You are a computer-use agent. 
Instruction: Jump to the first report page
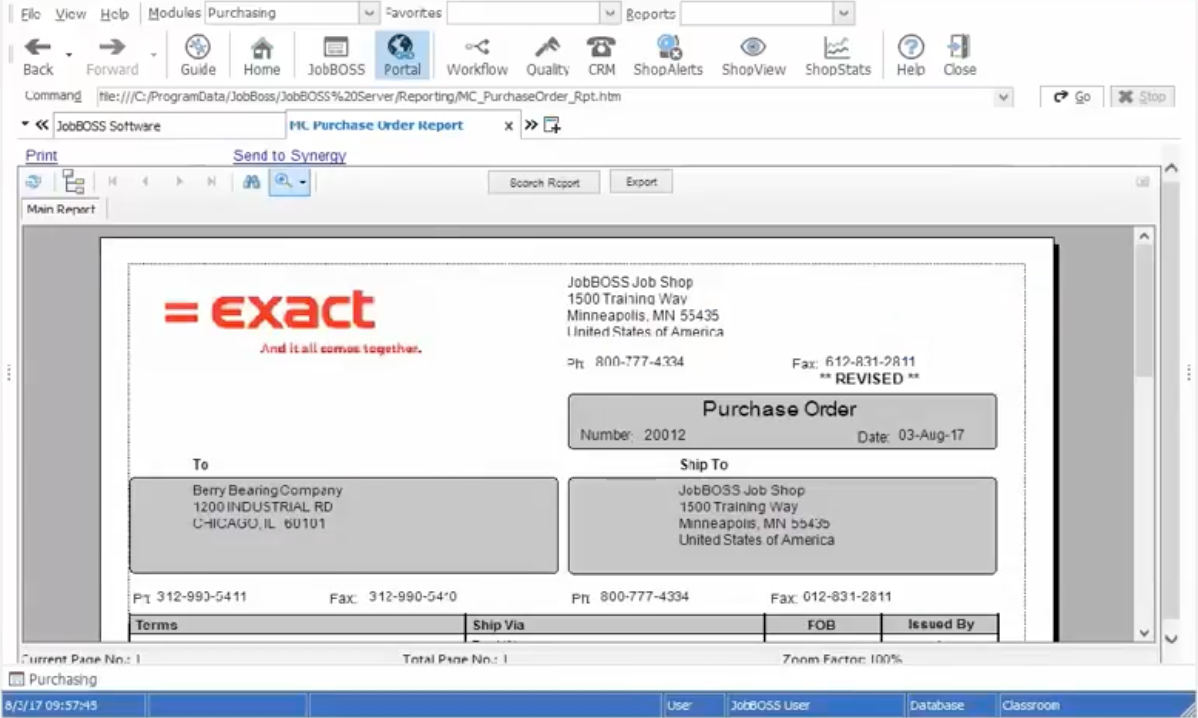(112, 182)
